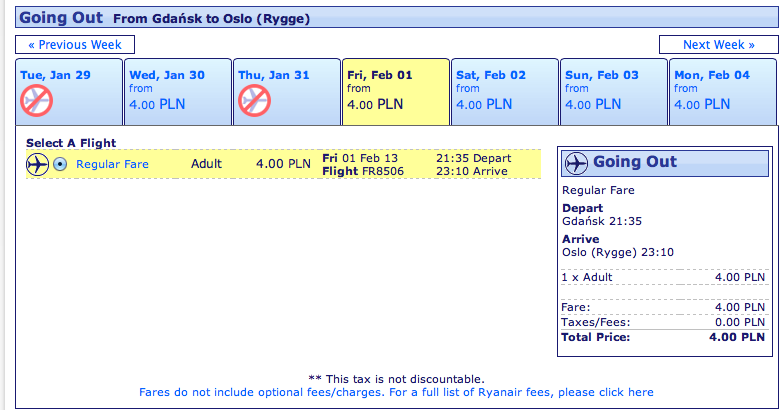Select the Regular Fare radio button
This screenshot has width=783, height=410.
[x=60, y=164]
